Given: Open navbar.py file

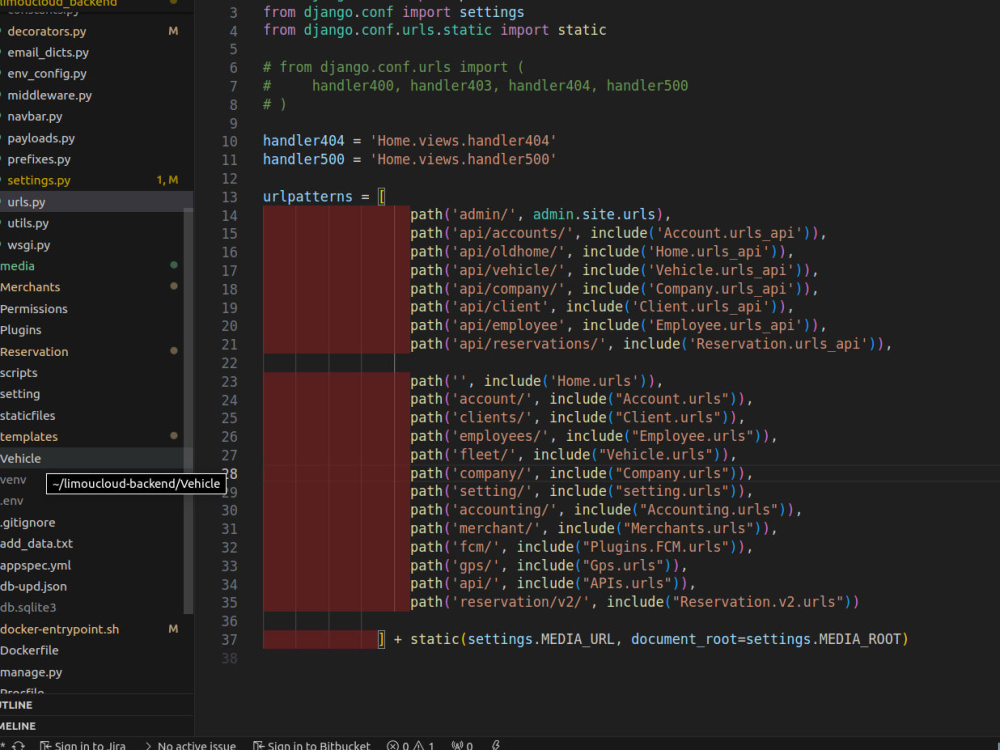Looking at the screenshot, I should (34, 116).
